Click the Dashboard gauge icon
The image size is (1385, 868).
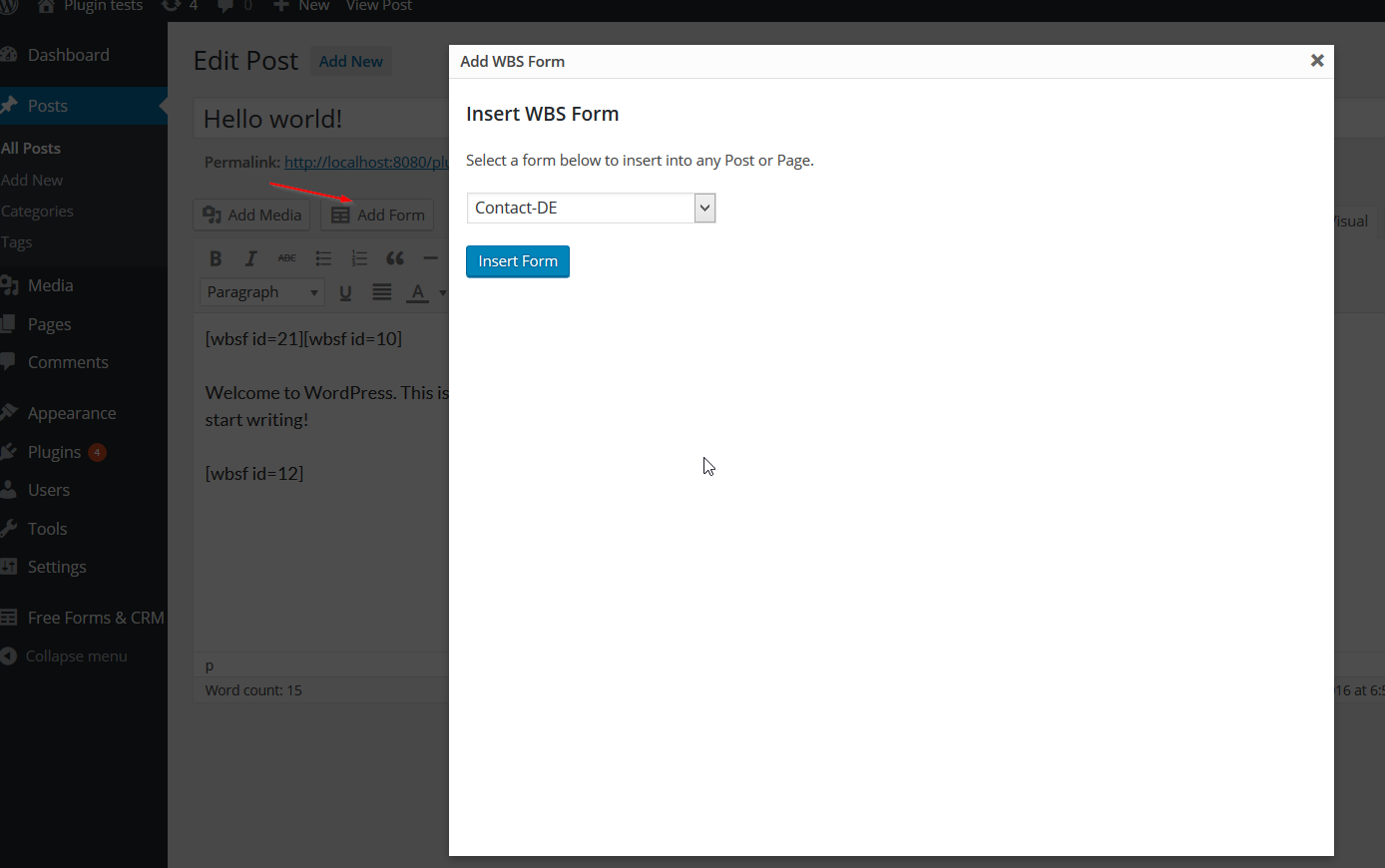point(9,55)
